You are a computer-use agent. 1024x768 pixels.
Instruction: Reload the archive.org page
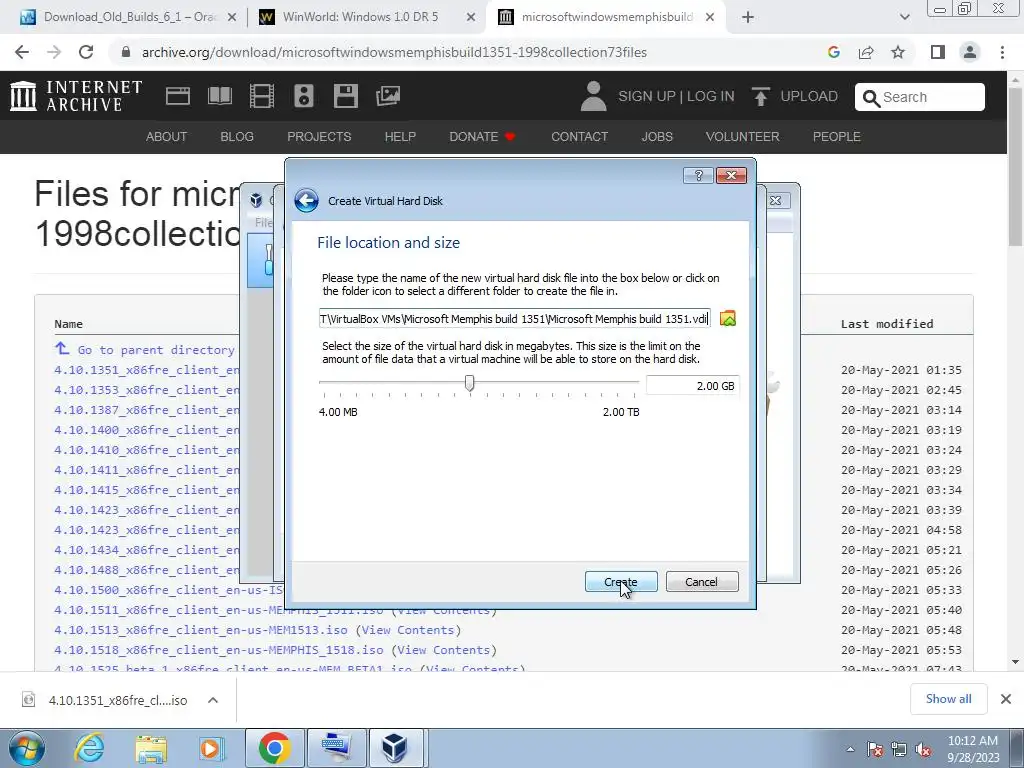86,52
